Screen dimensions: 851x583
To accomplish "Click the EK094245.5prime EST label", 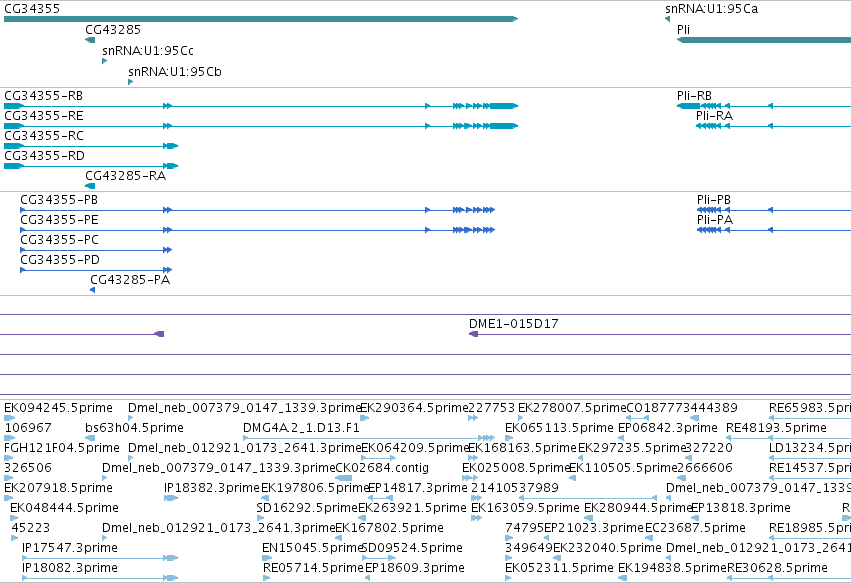I will [58, 408].
